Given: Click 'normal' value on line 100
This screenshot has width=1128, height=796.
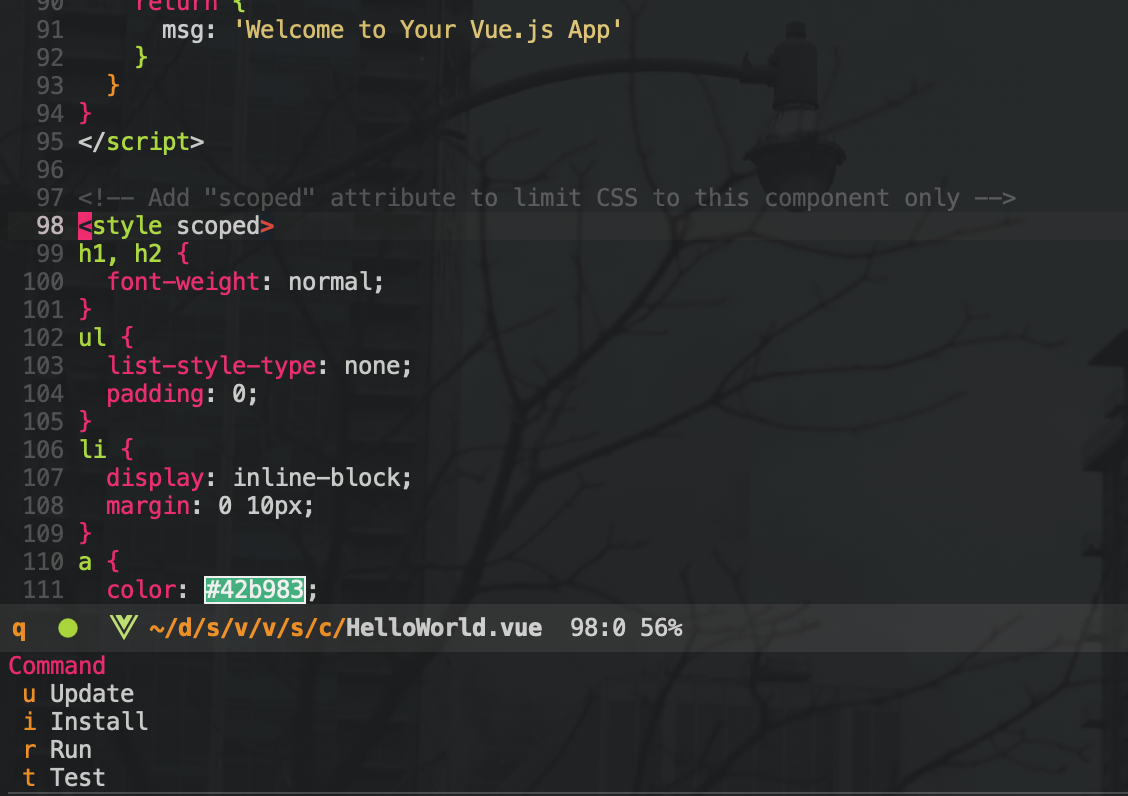Looking at the screenshot, I should click(x=330, y=282).
